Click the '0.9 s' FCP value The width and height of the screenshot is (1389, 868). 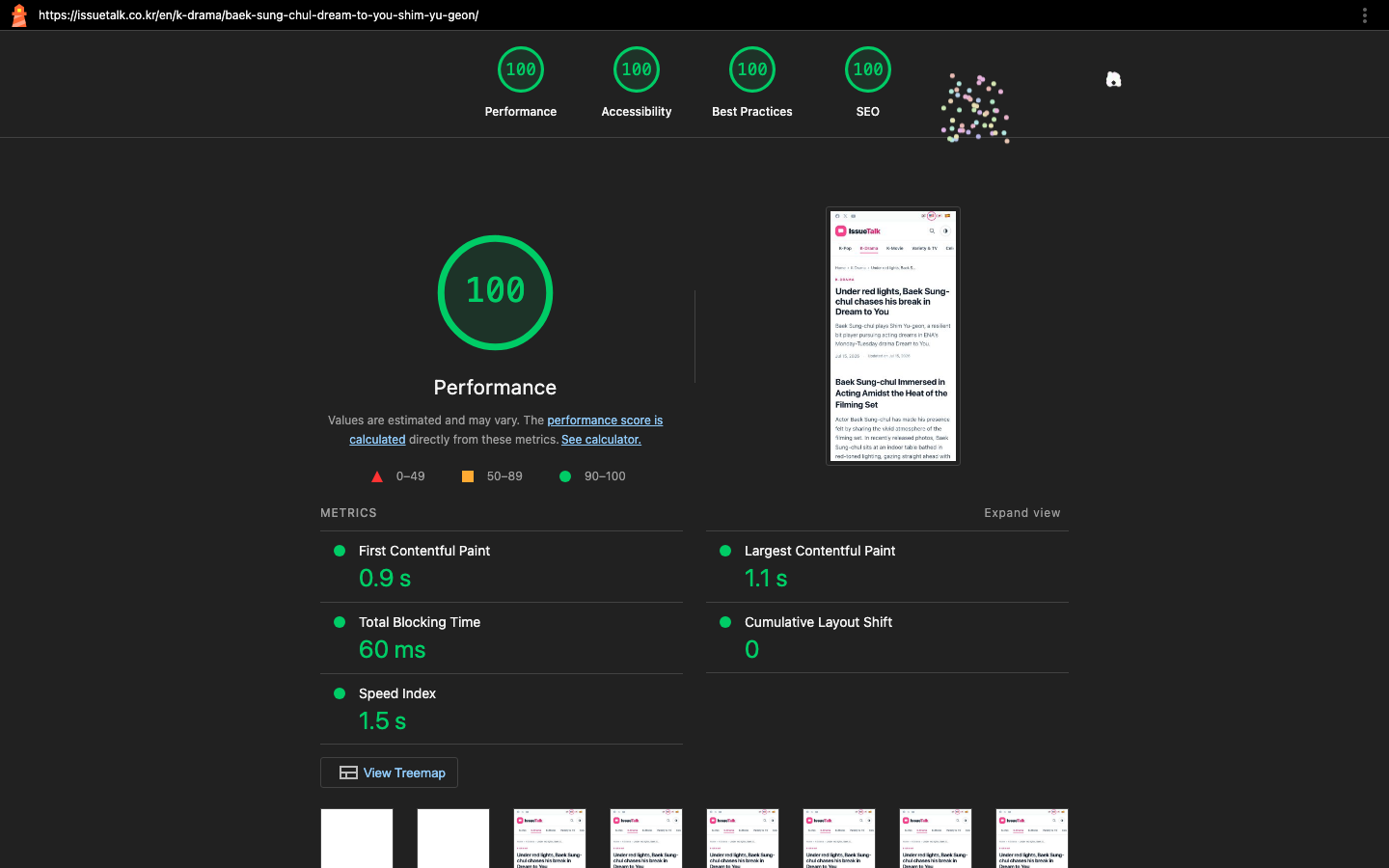click(385, 579)
